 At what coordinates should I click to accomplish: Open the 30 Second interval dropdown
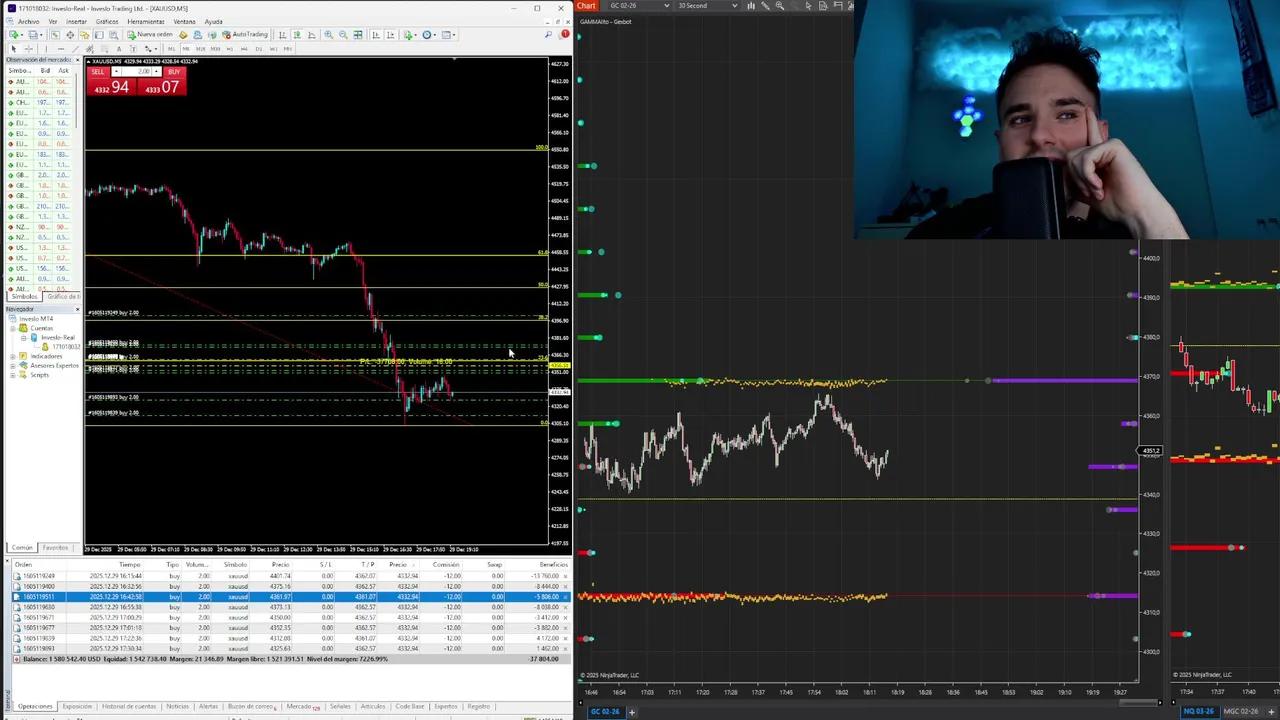click(707, 6)
